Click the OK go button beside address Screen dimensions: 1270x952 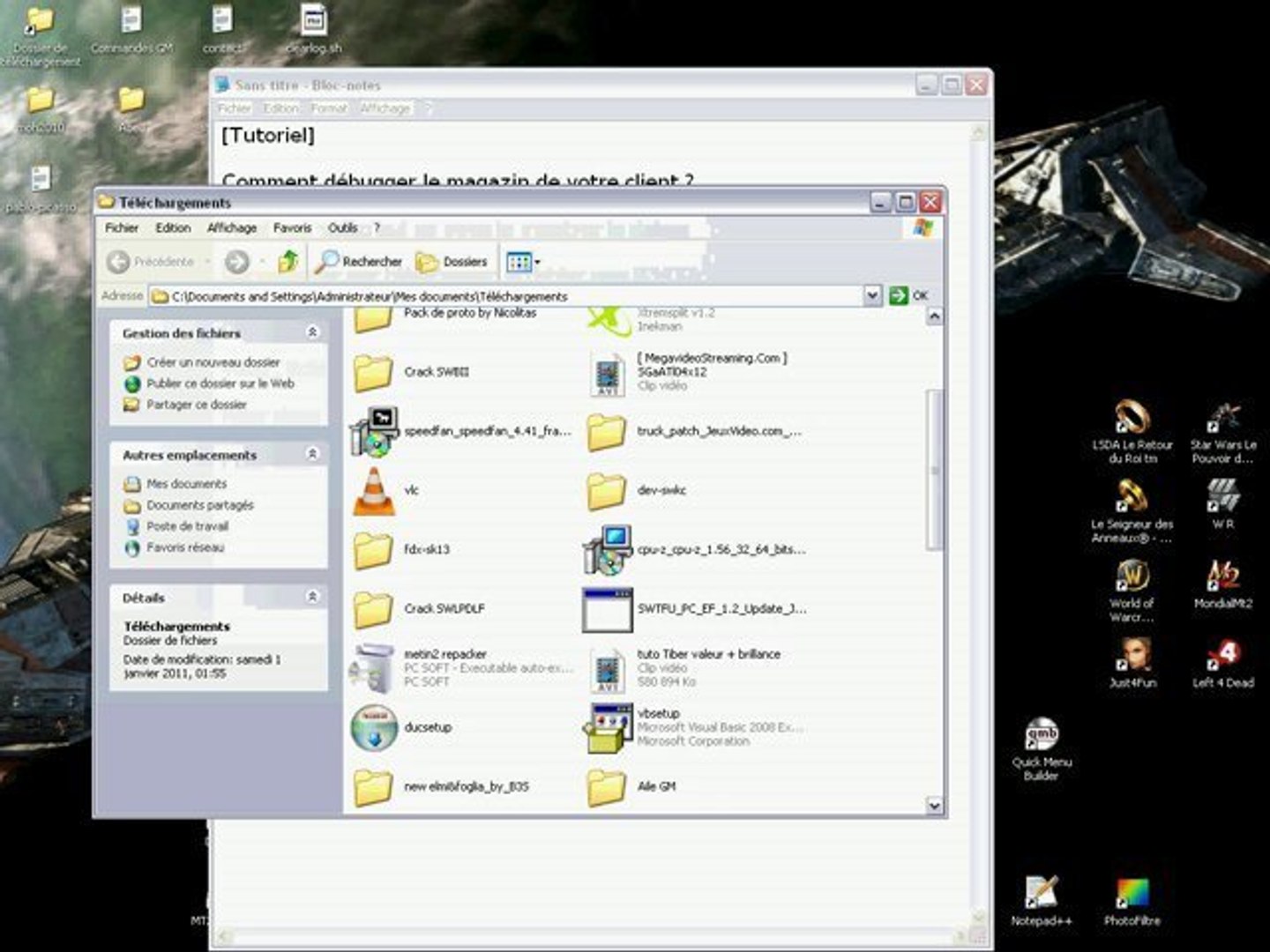pos(909,295)
